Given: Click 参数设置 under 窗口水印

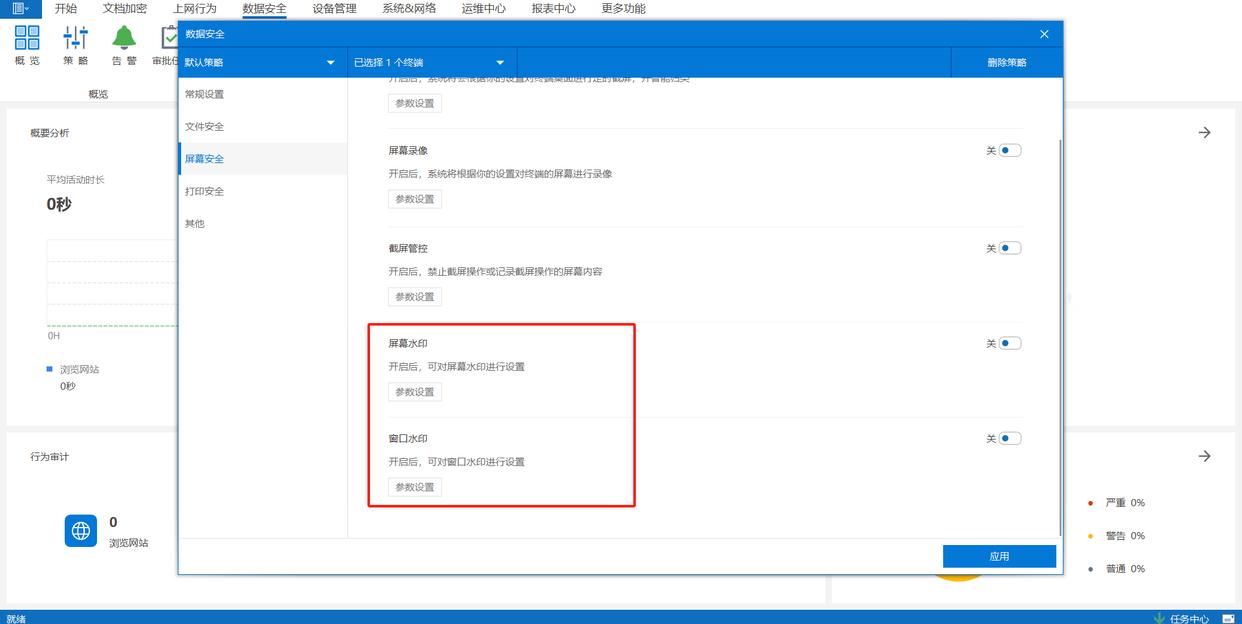Looking at the screenshot, I should point(415,487).
